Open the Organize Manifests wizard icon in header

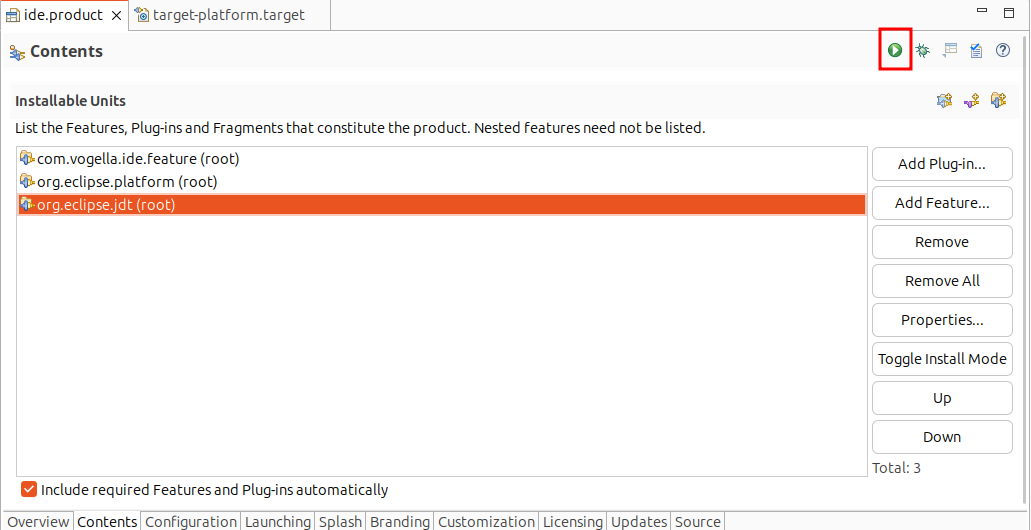tap(949, 50)
